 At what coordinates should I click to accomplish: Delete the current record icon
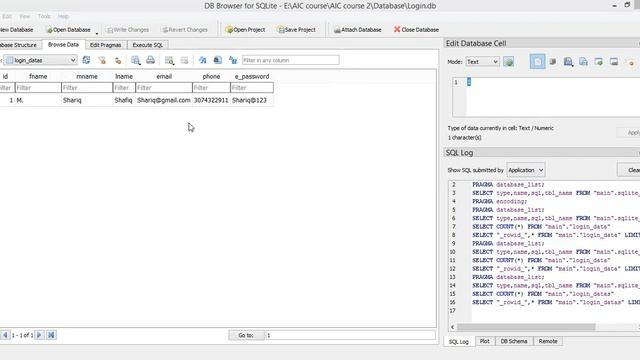(184, 60)
